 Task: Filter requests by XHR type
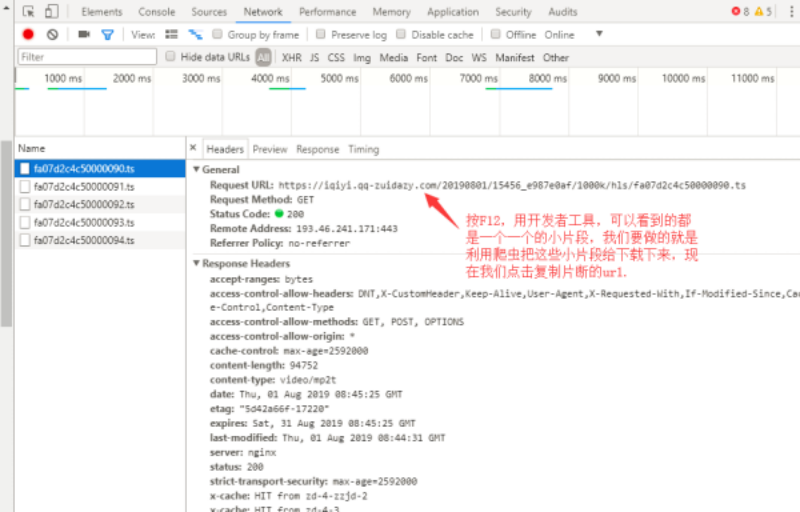pyautogui.click(x=290, y=57)
